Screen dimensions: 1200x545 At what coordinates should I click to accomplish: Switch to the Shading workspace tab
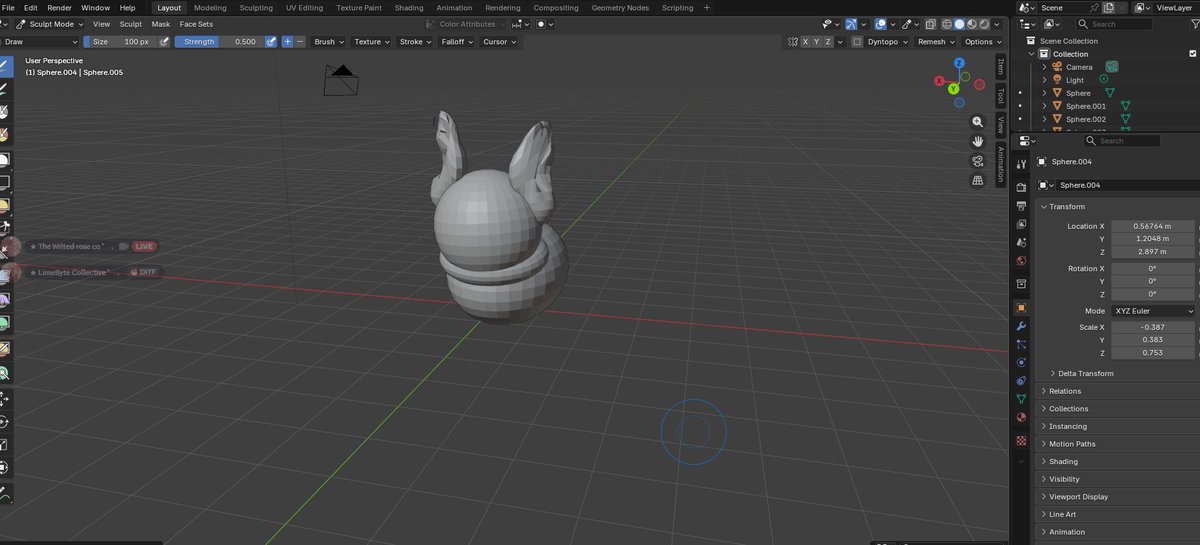click(409, 7)
